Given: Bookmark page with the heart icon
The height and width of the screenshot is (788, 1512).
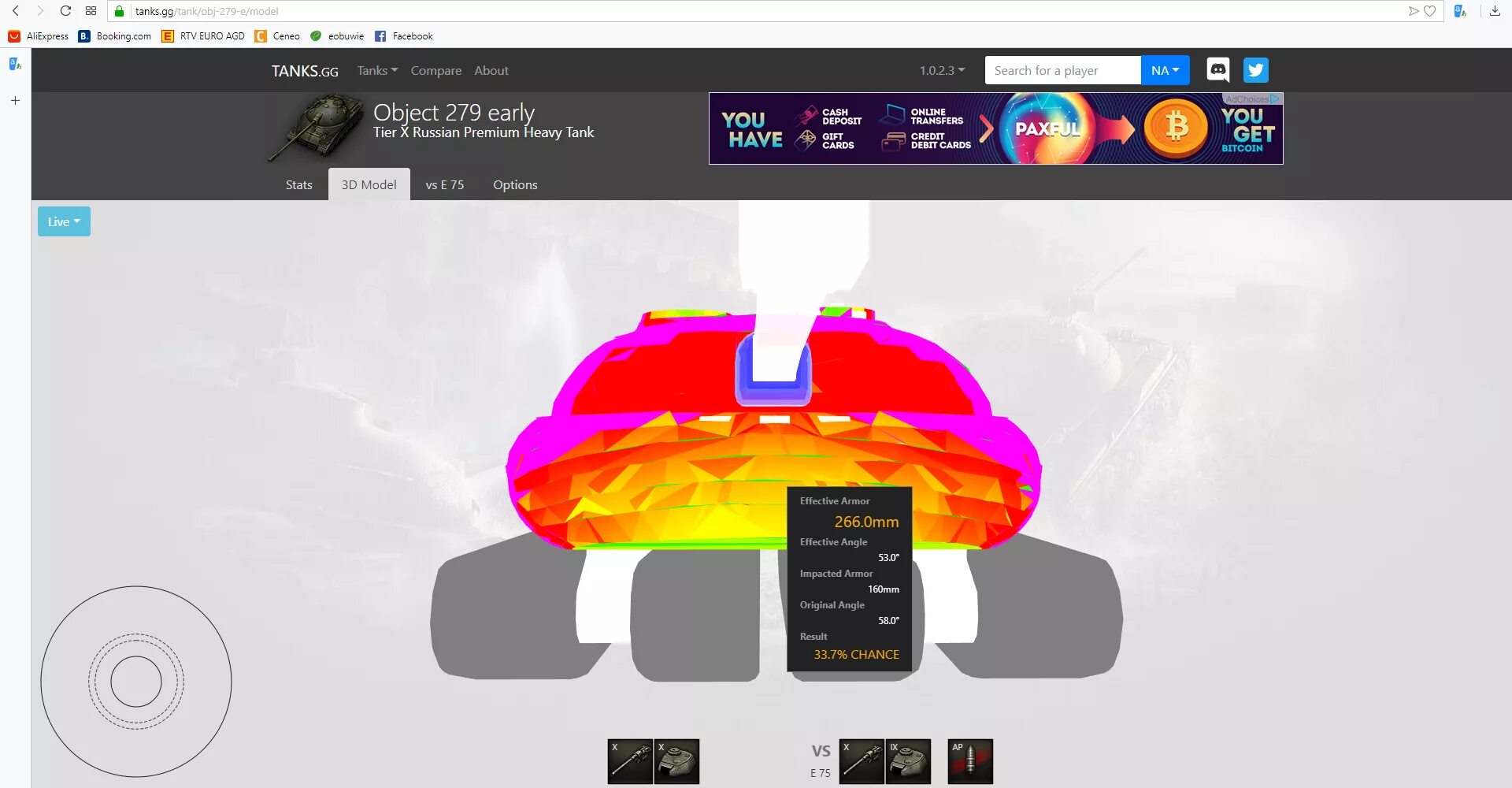Looking at the screenshot, I should coord(1430,11).
